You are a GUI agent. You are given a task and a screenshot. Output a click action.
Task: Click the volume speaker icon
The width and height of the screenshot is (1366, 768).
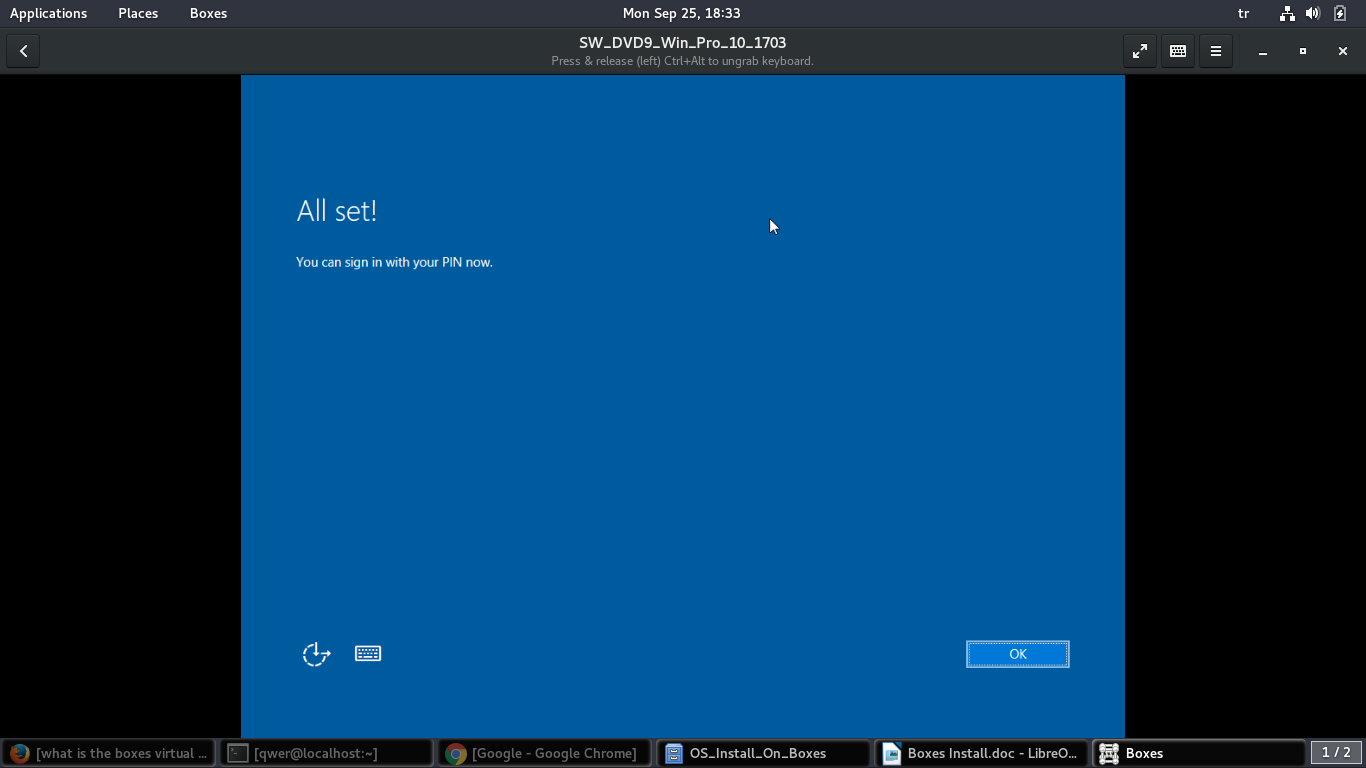click(x=1313, y=13)
